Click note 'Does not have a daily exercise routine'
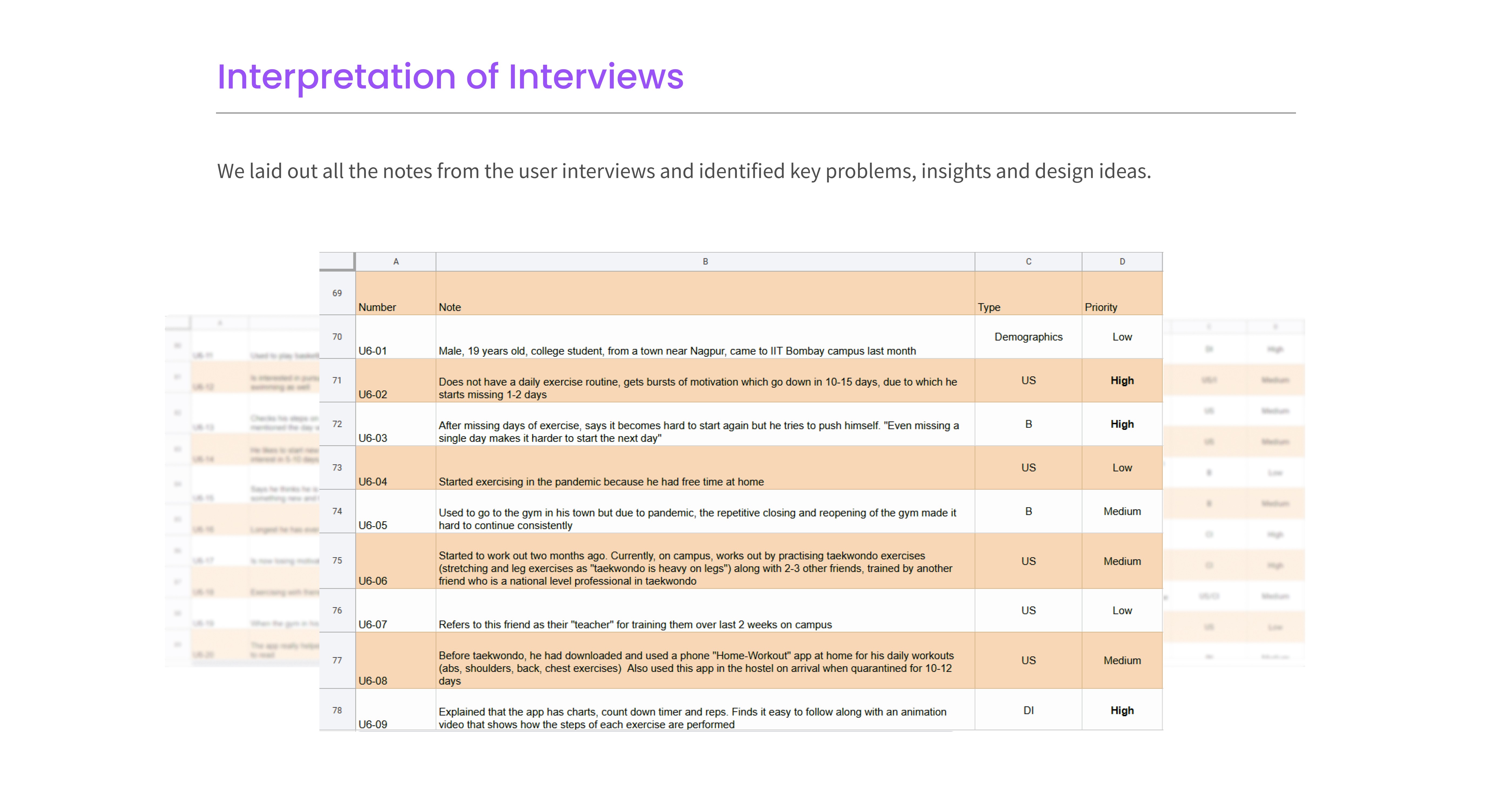Image resolution: width=1512 pixels, height=789 pixels. click(705, 380)
